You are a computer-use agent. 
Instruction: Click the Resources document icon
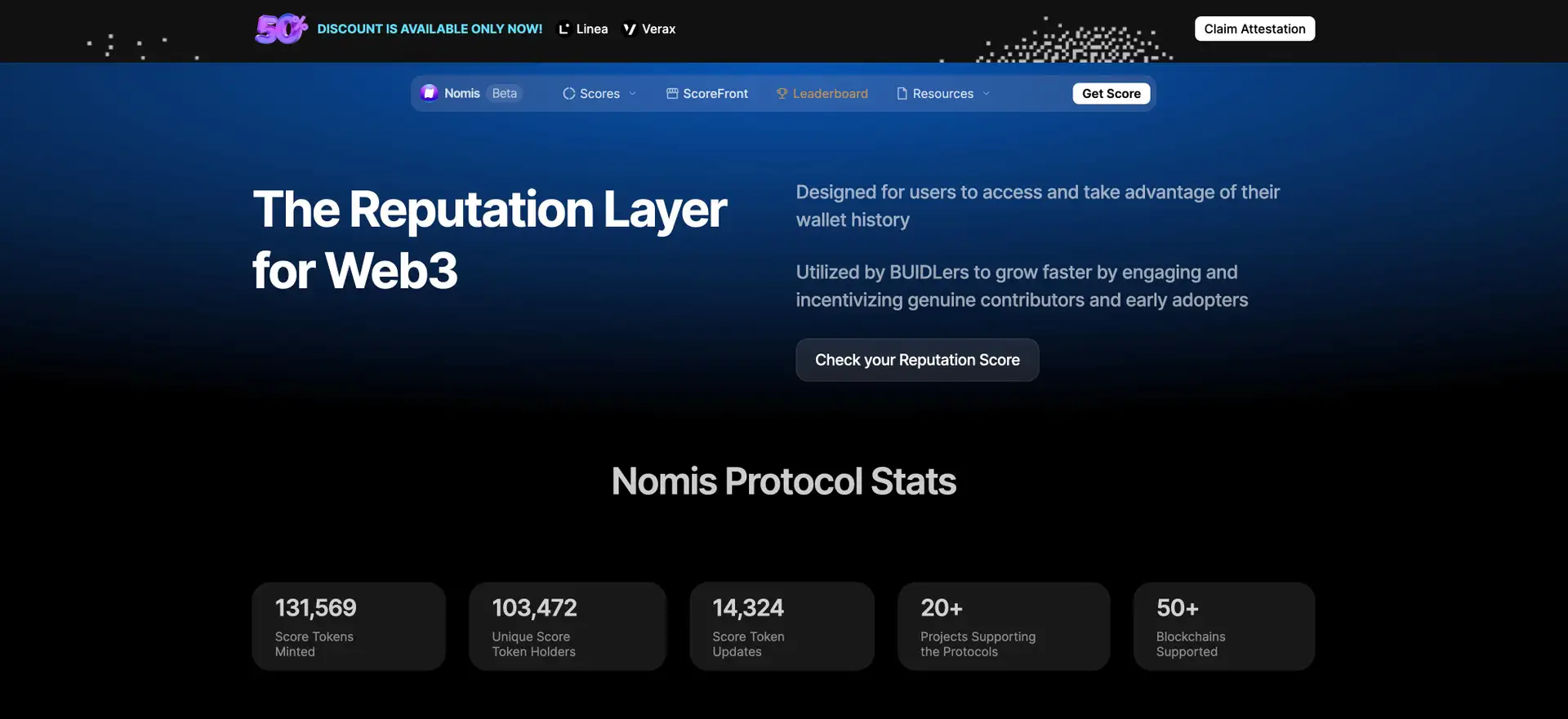tap(902, 94)
